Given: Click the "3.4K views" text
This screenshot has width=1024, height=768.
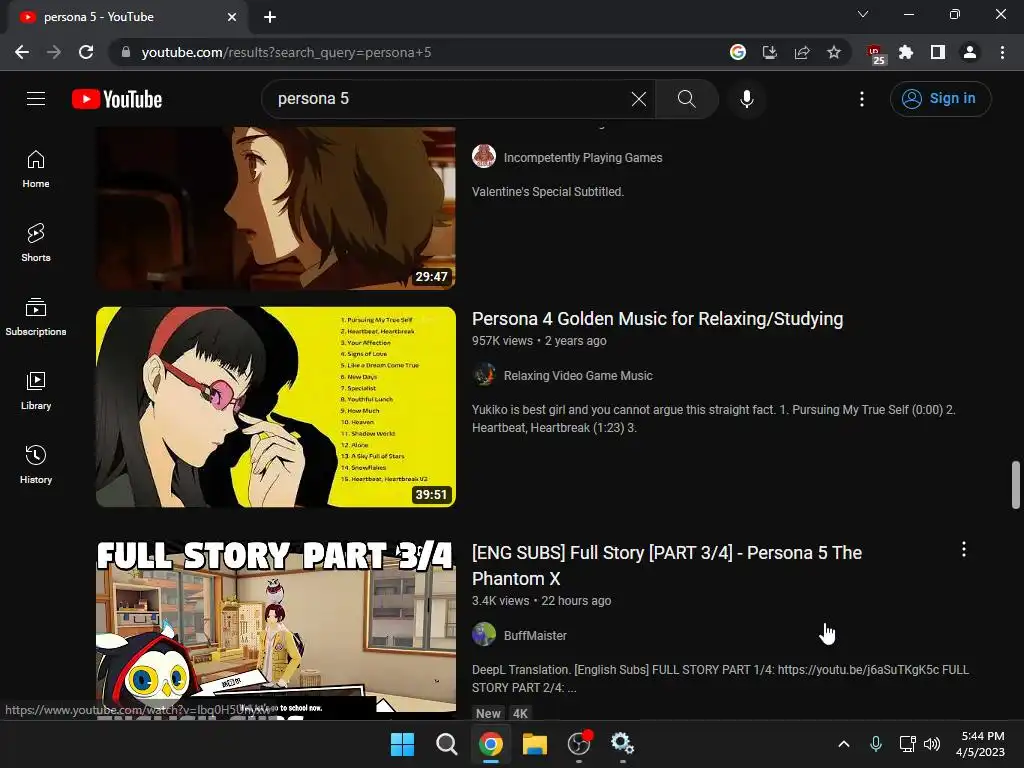Looking at the screenshot, I should click(x=500, y=601).
